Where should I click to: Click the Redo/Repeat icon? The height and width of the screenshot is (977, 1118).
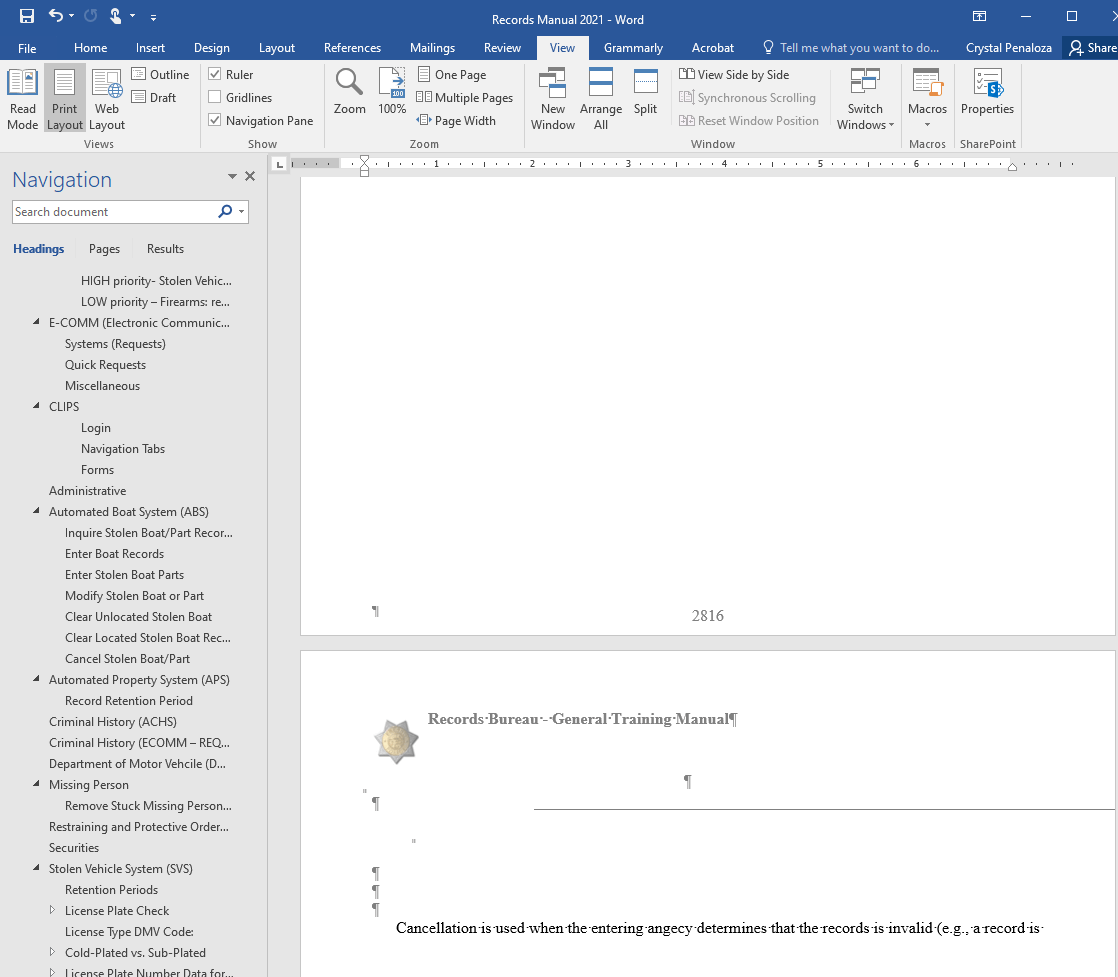[x=91, y=16]
